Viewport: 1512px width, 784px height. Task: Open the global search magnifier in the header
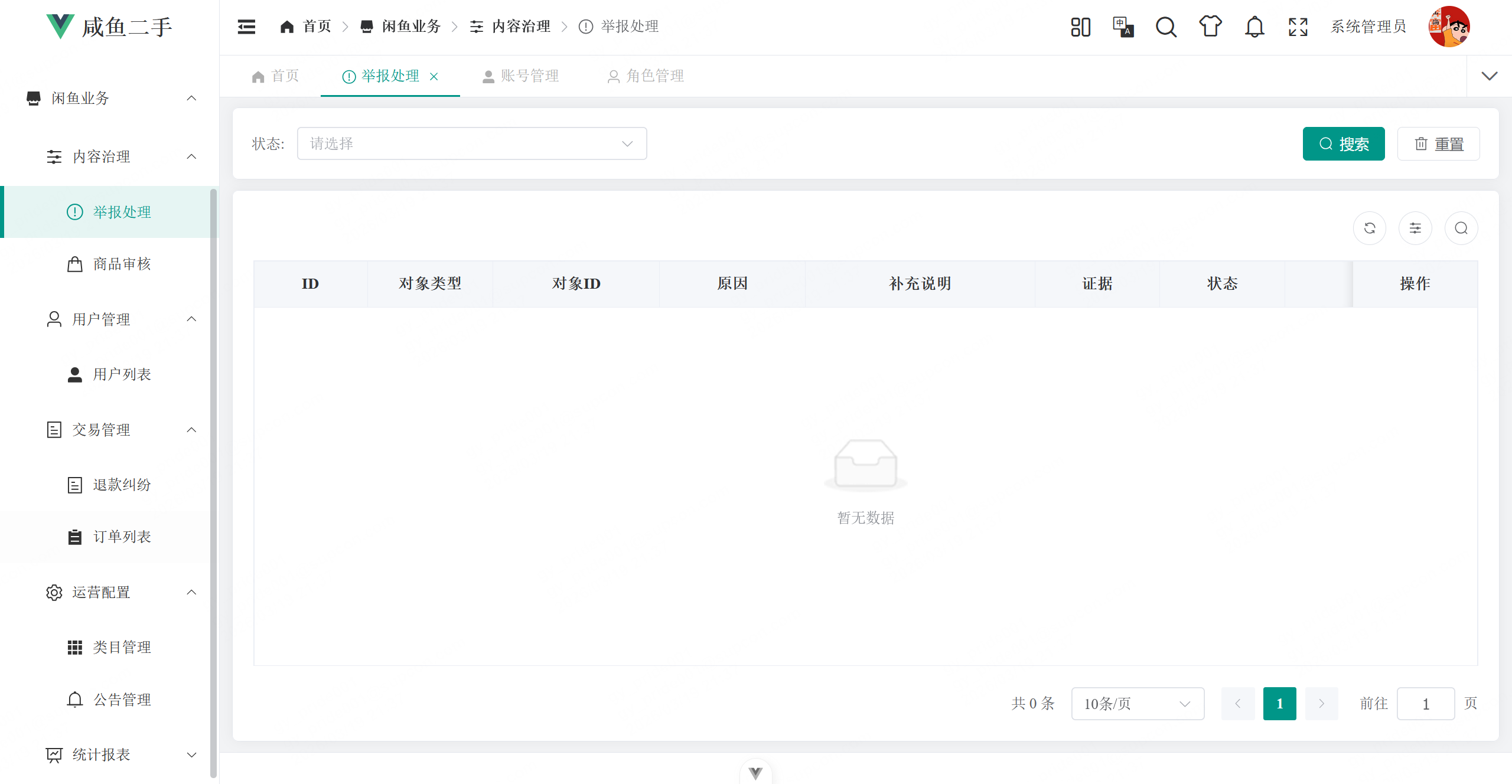[x=1166, y=27]
